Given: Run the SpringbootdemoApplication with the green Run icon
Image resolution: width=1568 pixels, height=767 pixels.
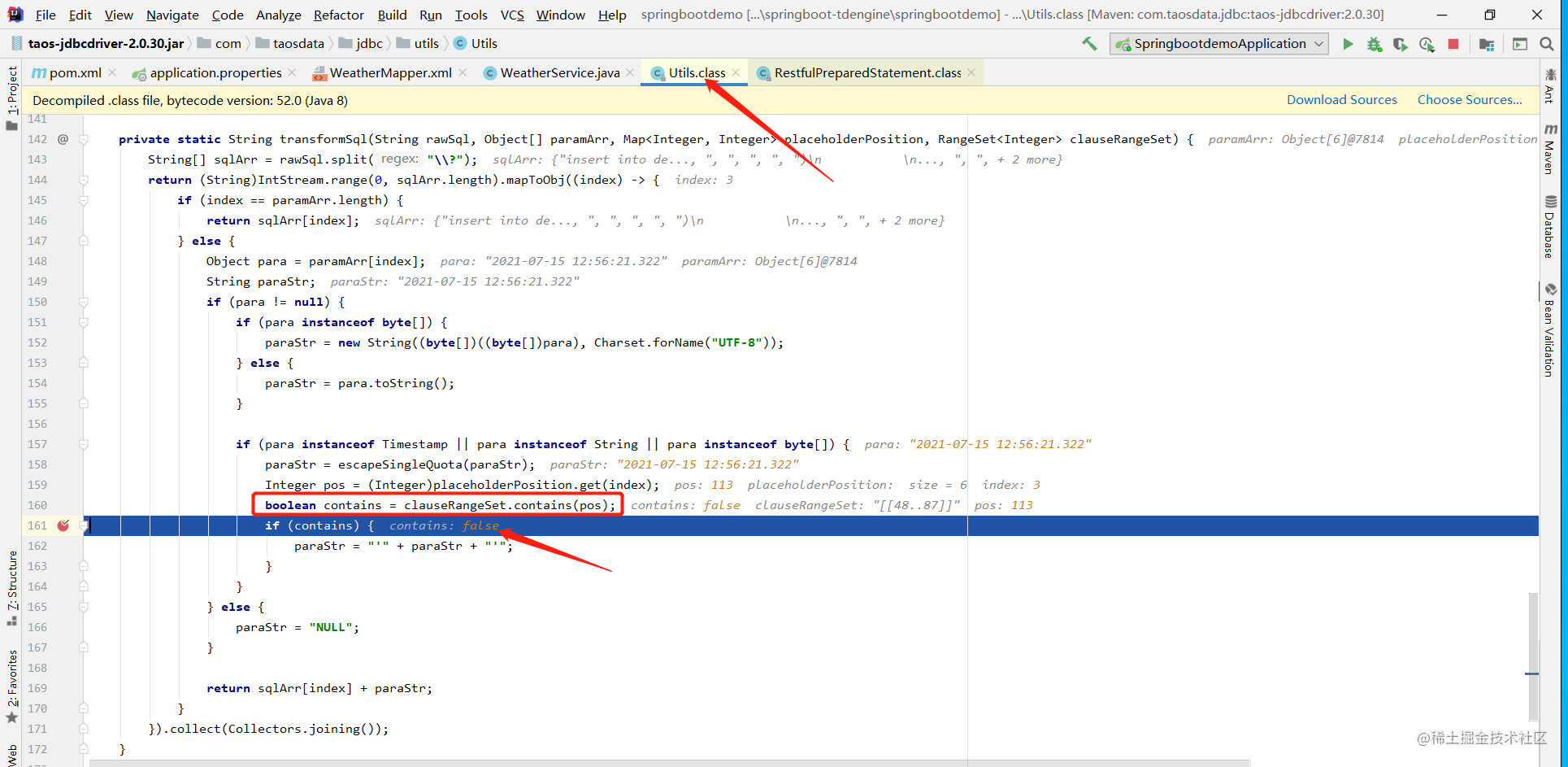Looking at the screenshot, I should (x=1348, y=44).
